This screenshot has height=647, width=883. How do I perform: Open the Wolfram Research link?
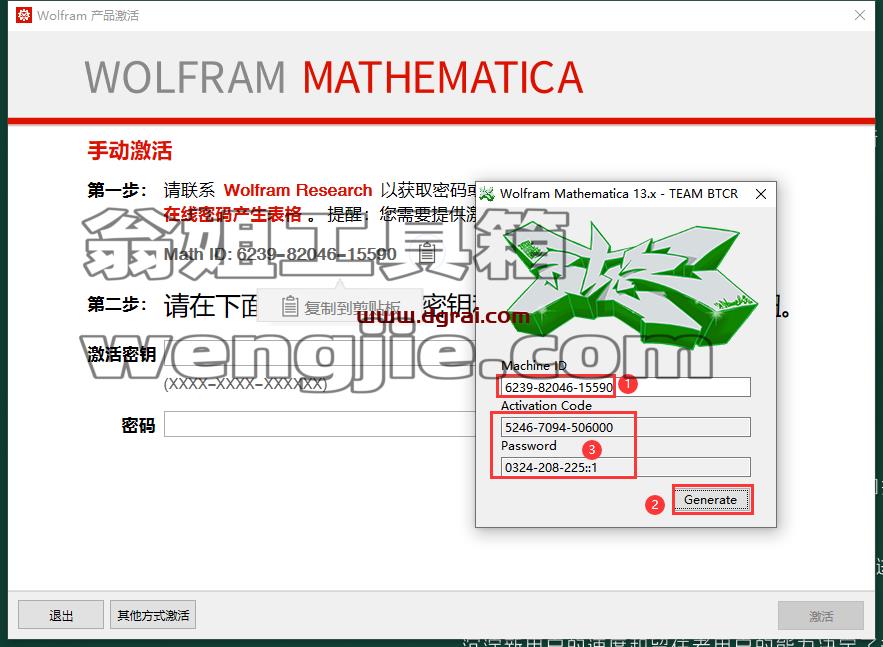coord(298,190)
